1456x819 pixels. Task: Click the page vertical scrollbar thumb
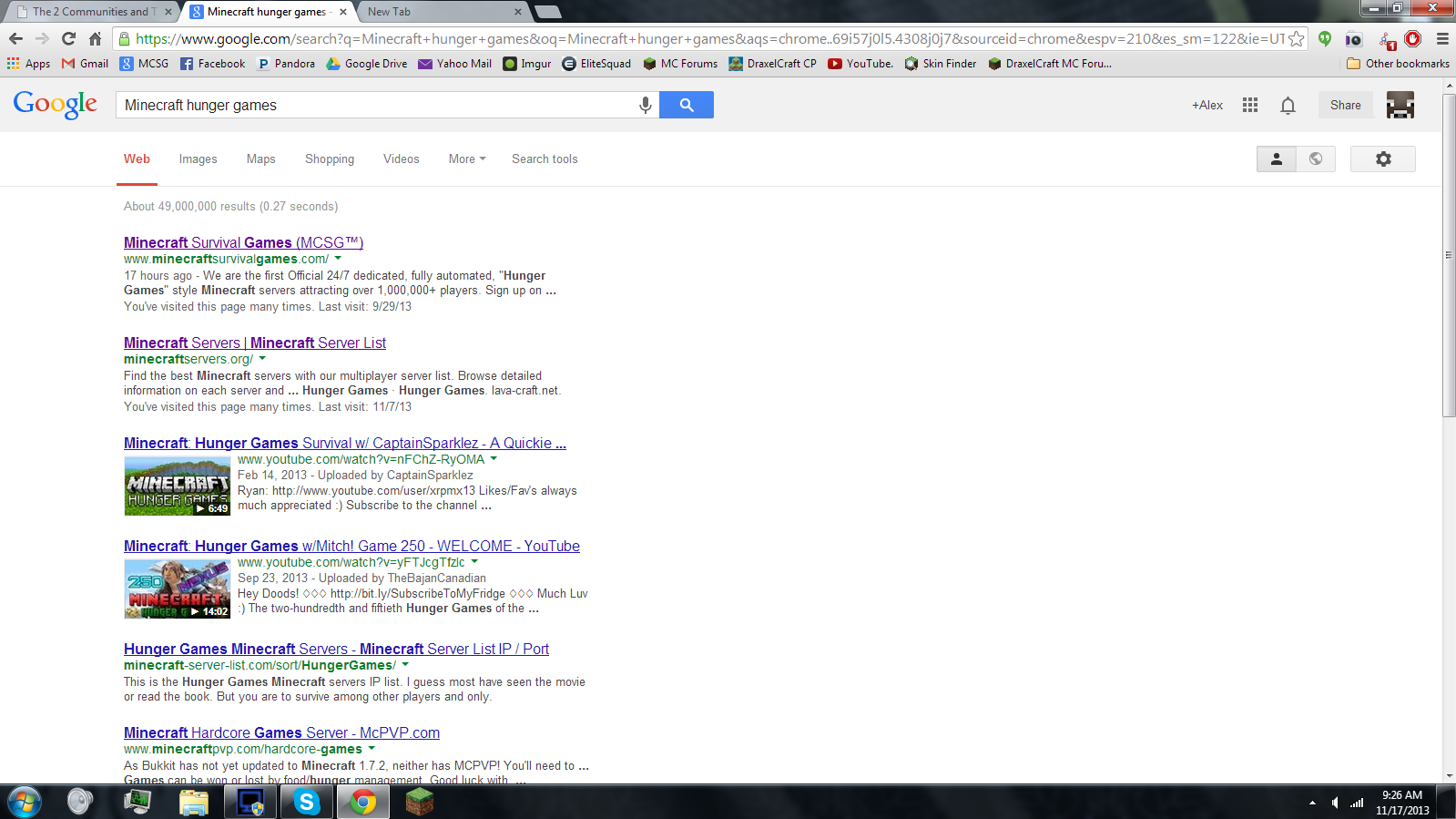click(x=1449, y=255)
